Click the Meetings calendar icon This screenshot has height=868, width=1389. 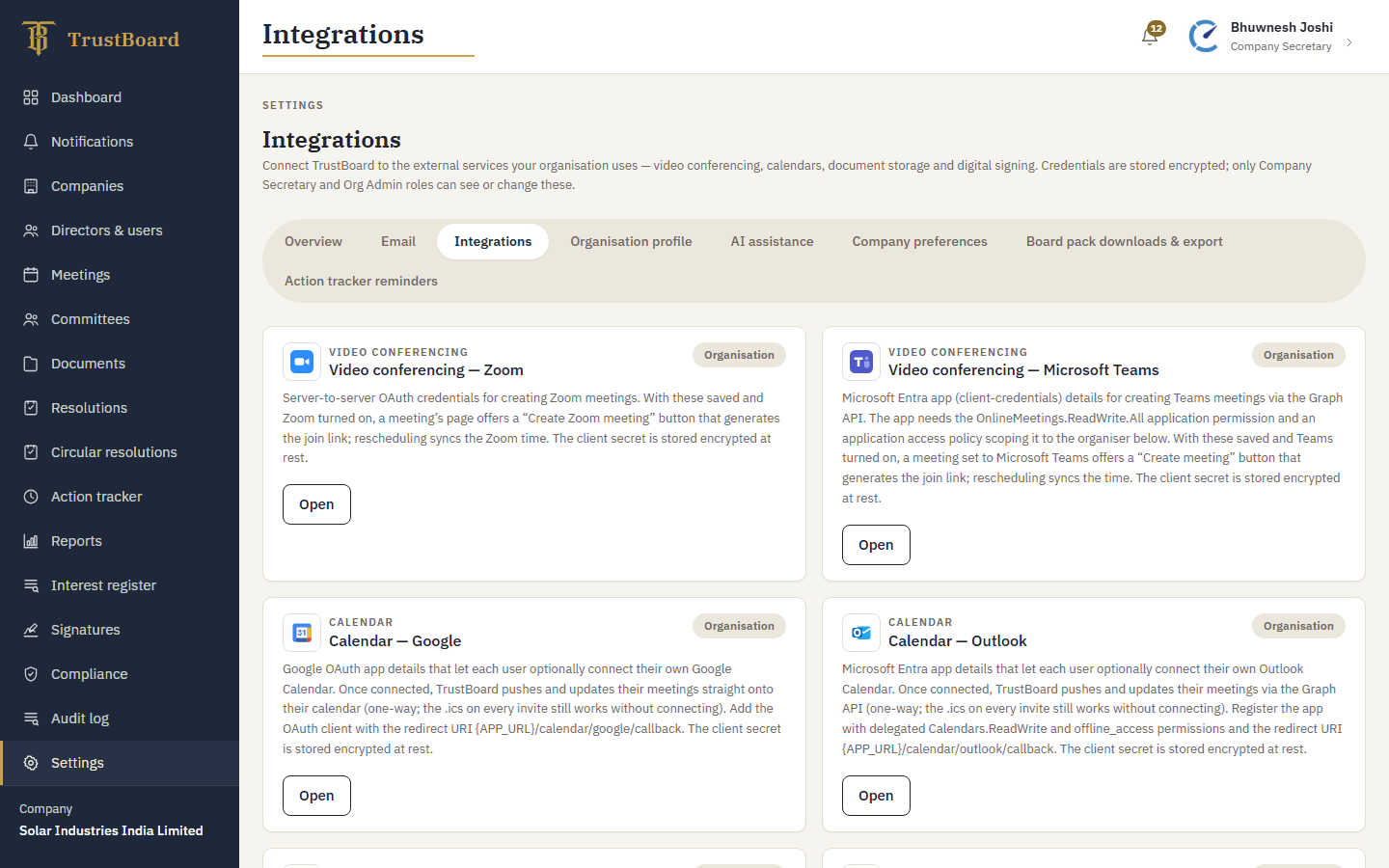click(31, 275)
